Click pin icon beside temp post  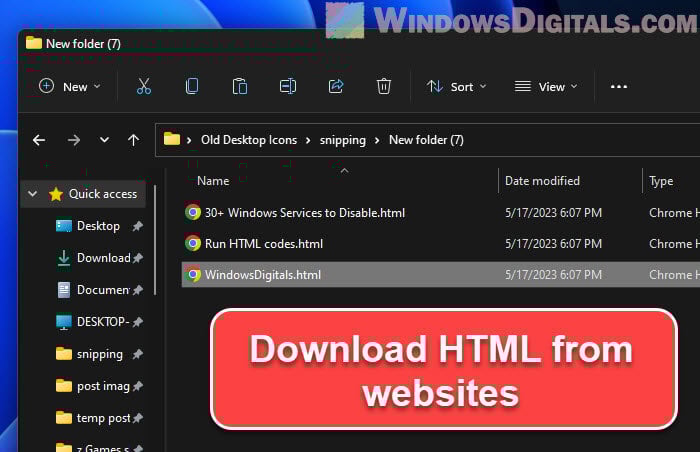pos(138,418)
